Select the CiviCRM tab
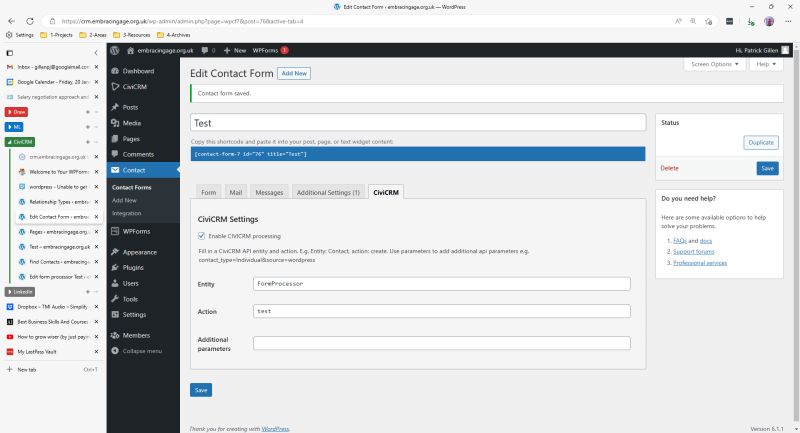 click(x=386, y=192)
